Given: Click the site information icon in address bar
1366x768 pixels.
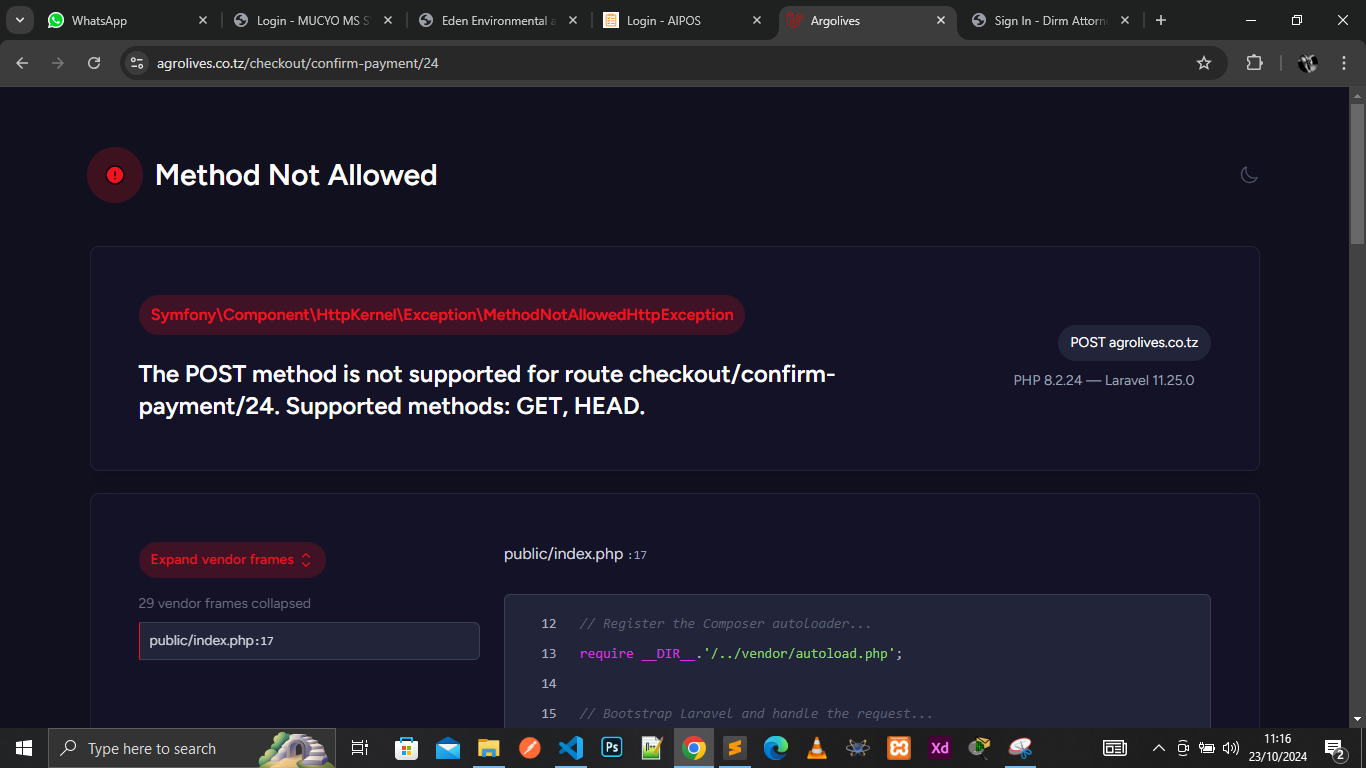Looking at the screenshot, I should [138, 63].
